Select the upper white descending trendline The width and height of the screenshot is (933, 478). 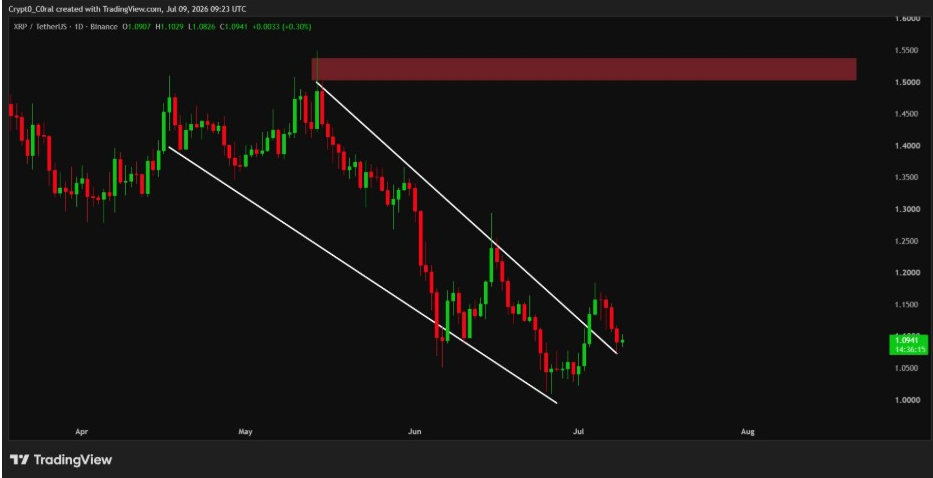pos(466,217)
